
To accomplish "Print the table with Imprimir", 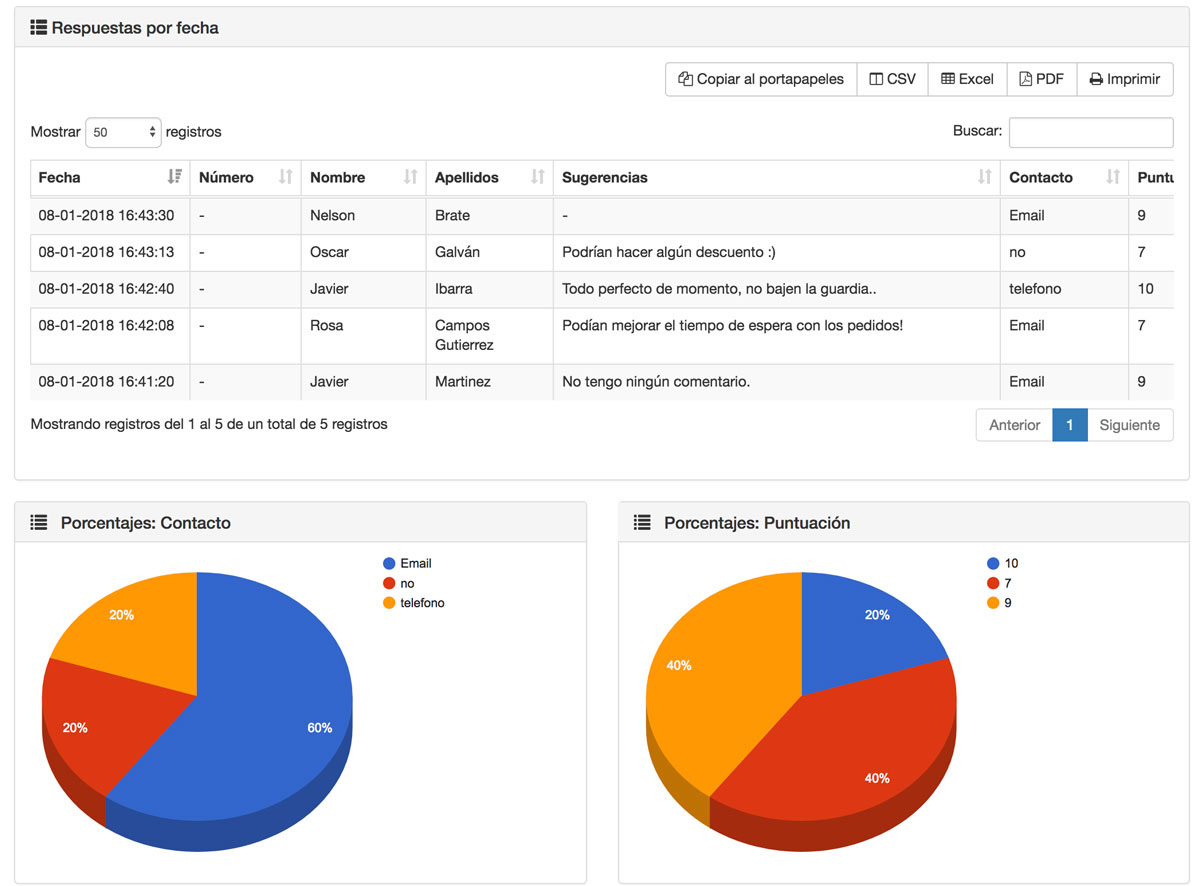I will (1125, 79).
